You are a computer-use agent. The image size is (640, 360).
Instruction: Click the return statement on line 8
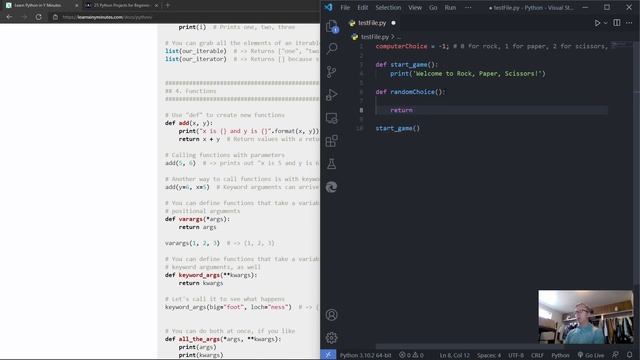pyautogui.click(x=401, y=110)
